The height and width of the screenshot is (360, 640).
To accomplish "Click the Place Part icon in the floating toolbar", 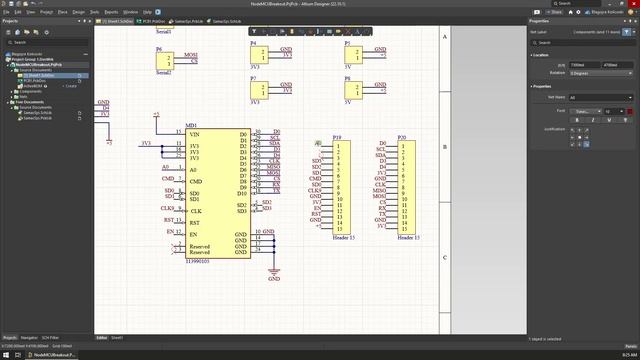I will pyautogui.click(x=292, y=31).
